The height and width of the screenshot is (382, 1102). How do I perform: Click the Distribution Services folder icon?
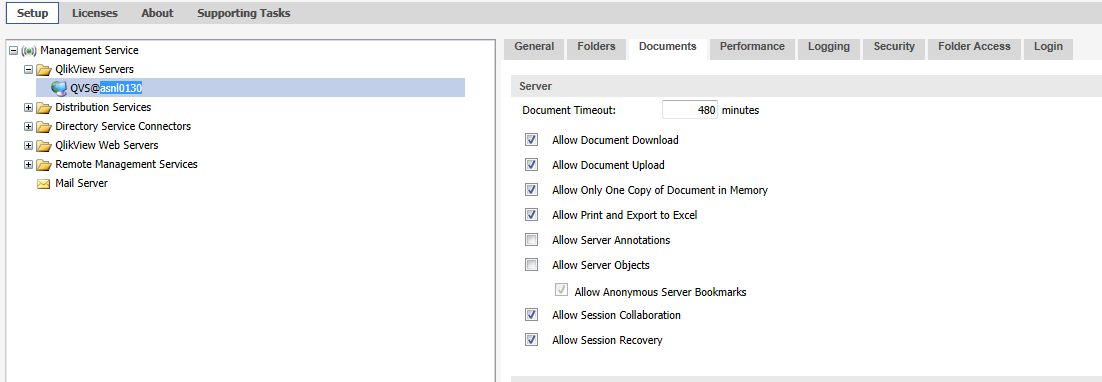44,107
